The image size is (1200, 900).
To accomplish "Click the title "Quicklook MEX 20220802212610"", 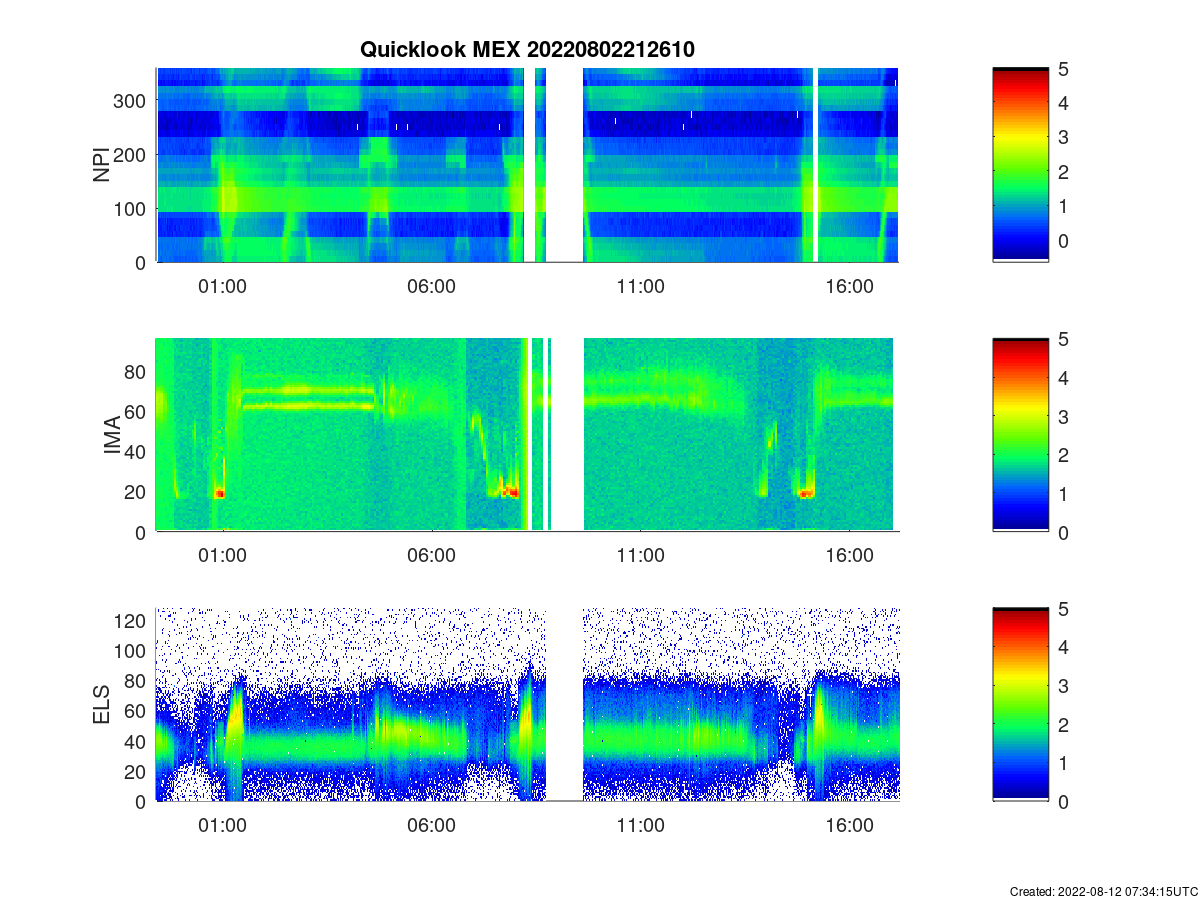I will pos(527,49).
